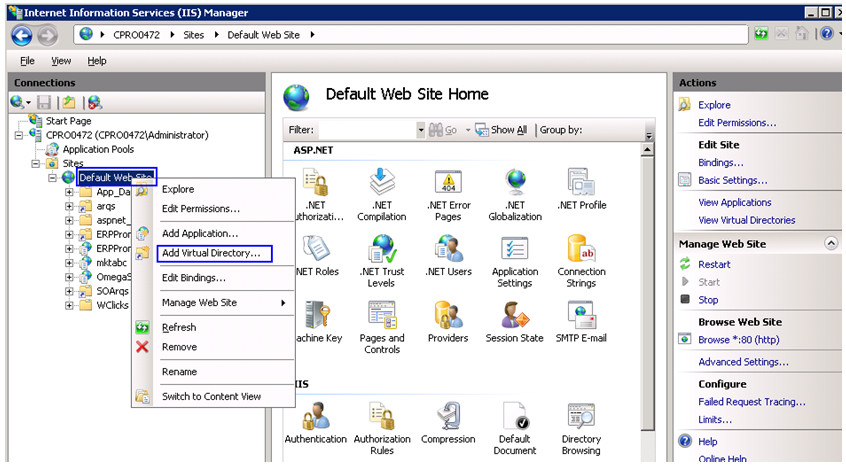Collapse the CPRO0472 server node

[x=19, y=135]
